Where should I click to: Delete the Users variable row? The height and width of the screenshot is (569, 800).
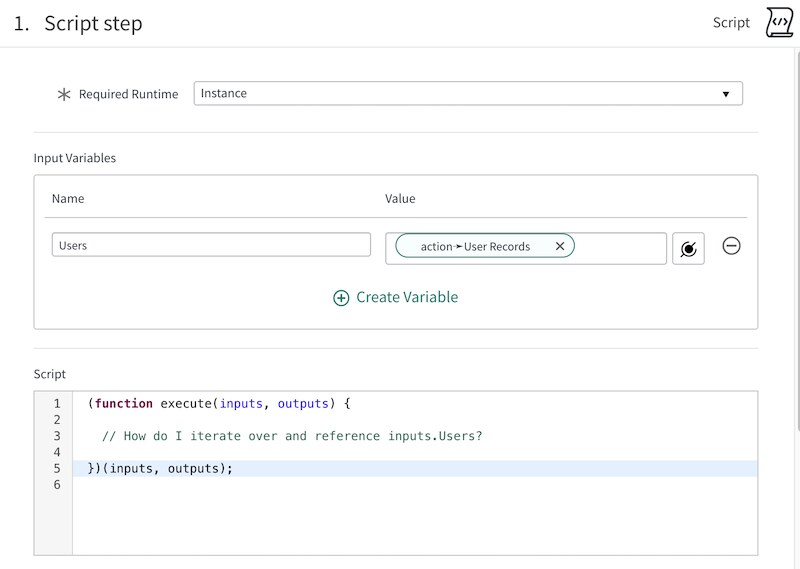(731, 246)
